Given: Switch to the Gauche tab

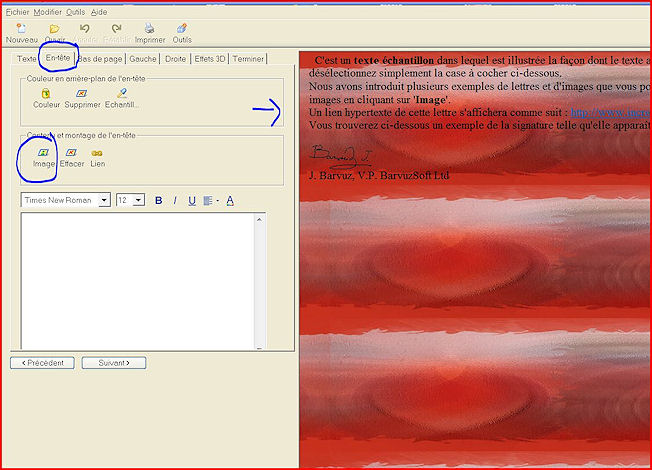Looking at the screenshot, I should (x=143, y=59).
